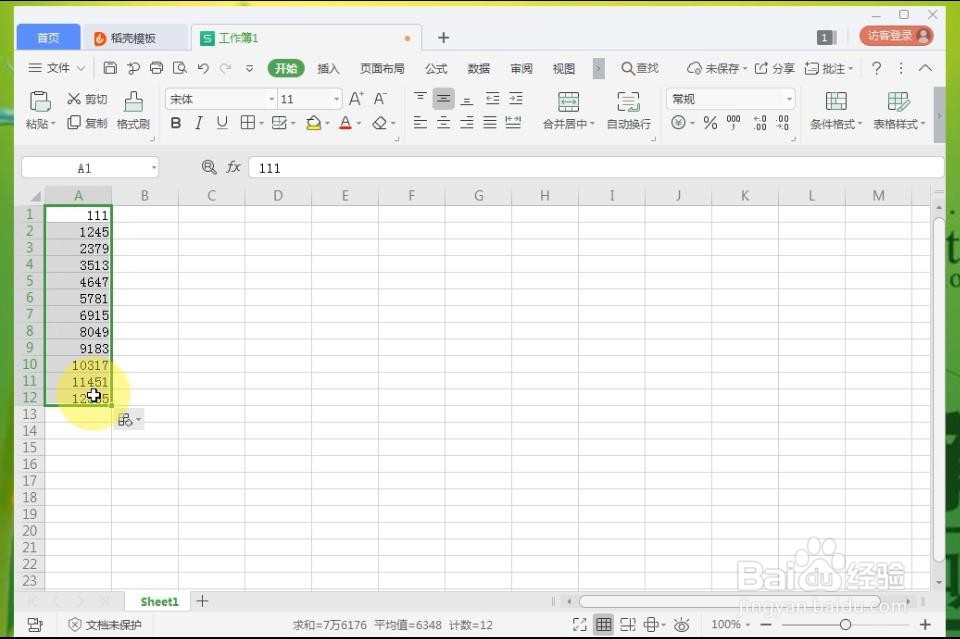Open the font size dropdown
The image size is (960, 639).
(336, 99)
